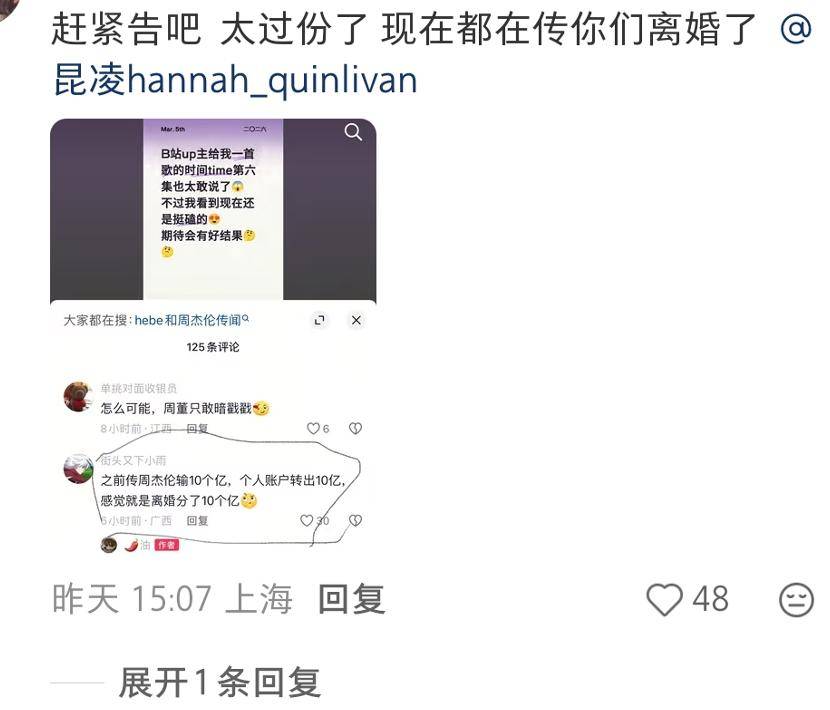Viewport: 830px width, 710px height.
Task: Open the attached screenshot image
Action: [213, 337]
